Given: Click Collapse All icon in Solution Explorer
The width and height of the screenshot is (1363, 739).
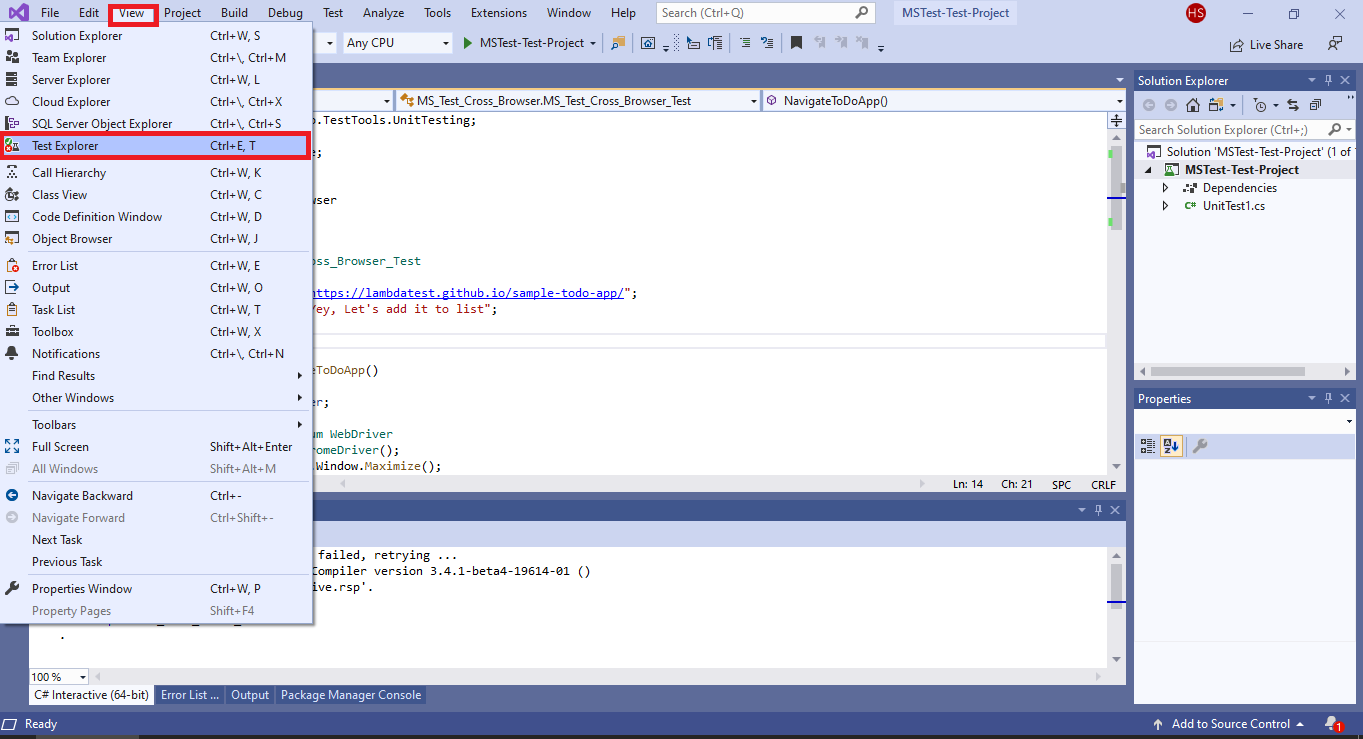Looking at the screenshot, I should point(1315,105).
